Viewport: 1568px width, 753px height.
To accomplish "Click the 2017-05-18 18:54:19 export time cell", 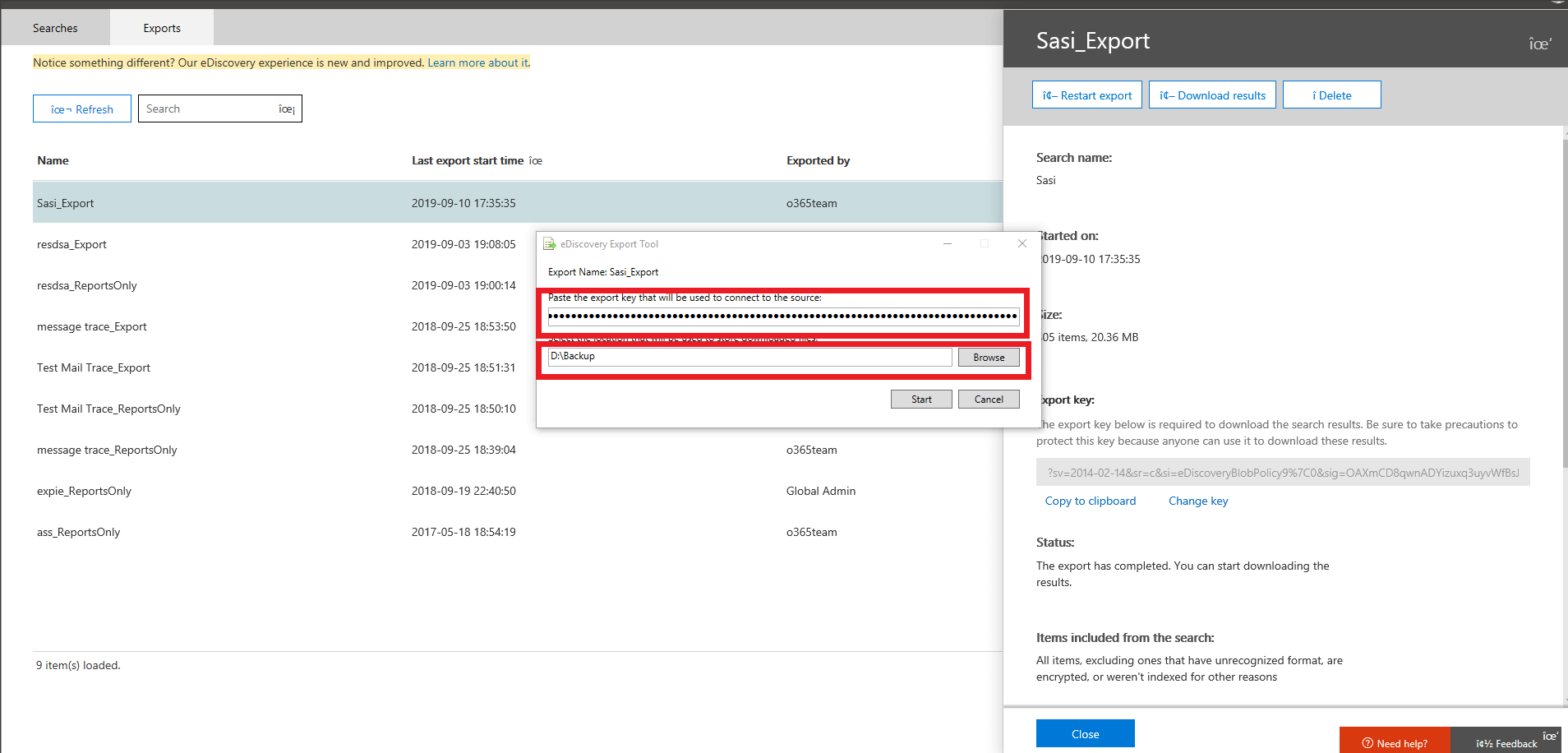I will coord(463,532).
